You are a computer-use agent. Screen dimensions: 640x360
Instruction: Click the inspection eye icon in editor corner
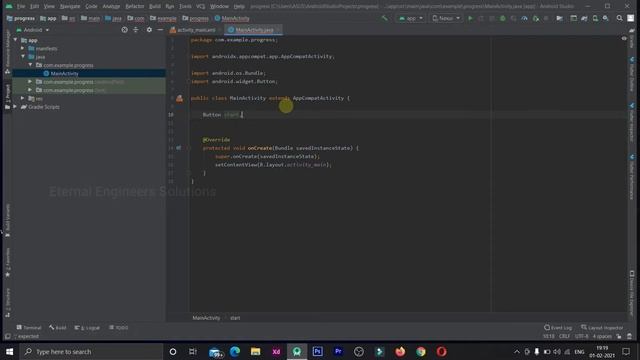624,38
